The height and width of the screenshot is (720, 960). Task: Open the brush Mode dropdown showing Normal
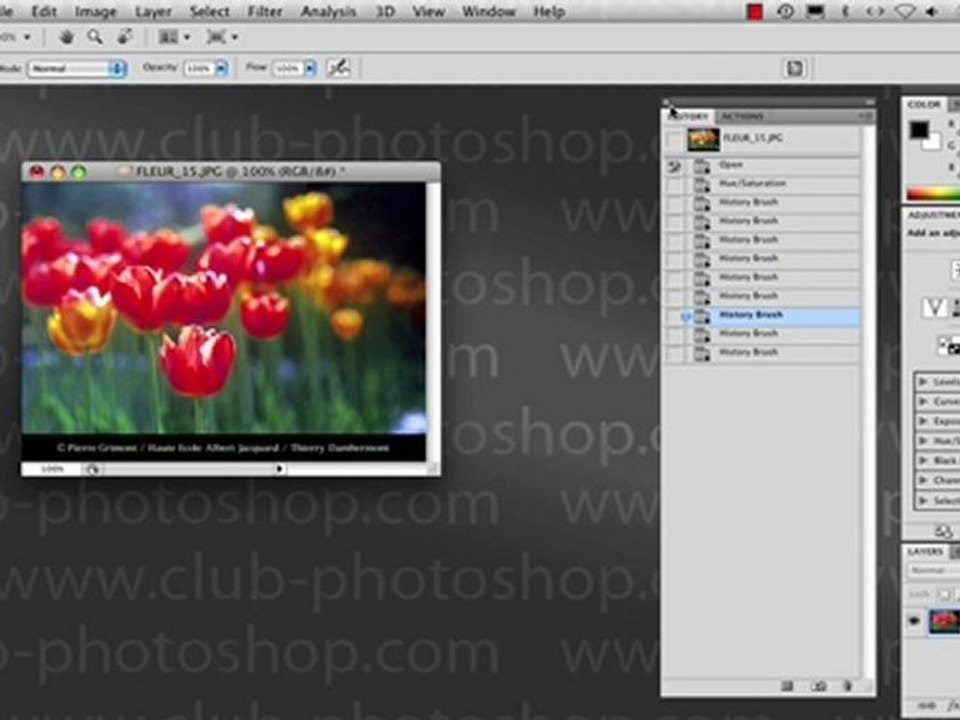click(x=77, y=68)
